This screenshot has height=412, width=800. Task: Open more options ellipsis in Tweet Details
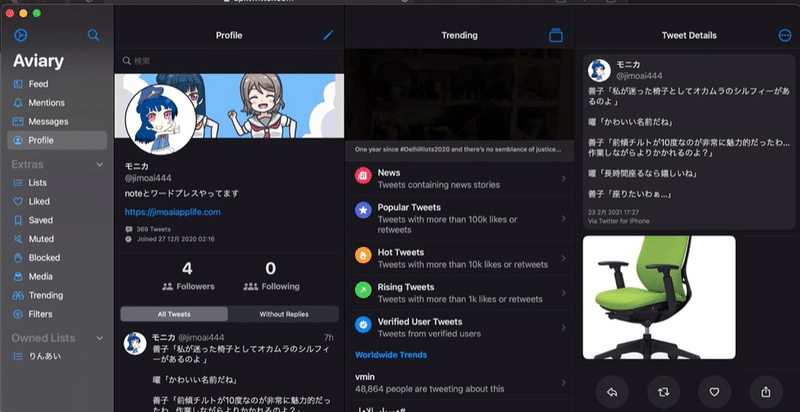[x=785, y=35]
